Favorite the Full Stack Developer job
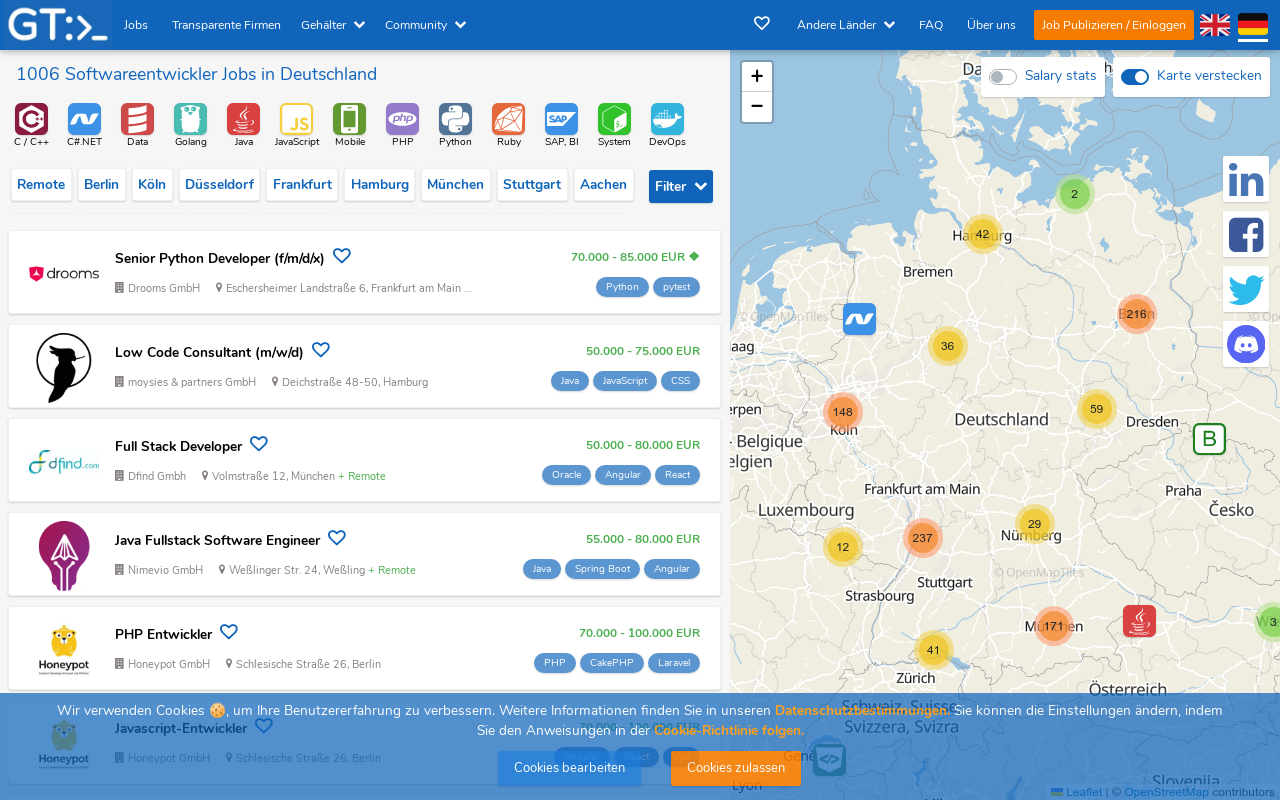 click(x=259, y=444)
